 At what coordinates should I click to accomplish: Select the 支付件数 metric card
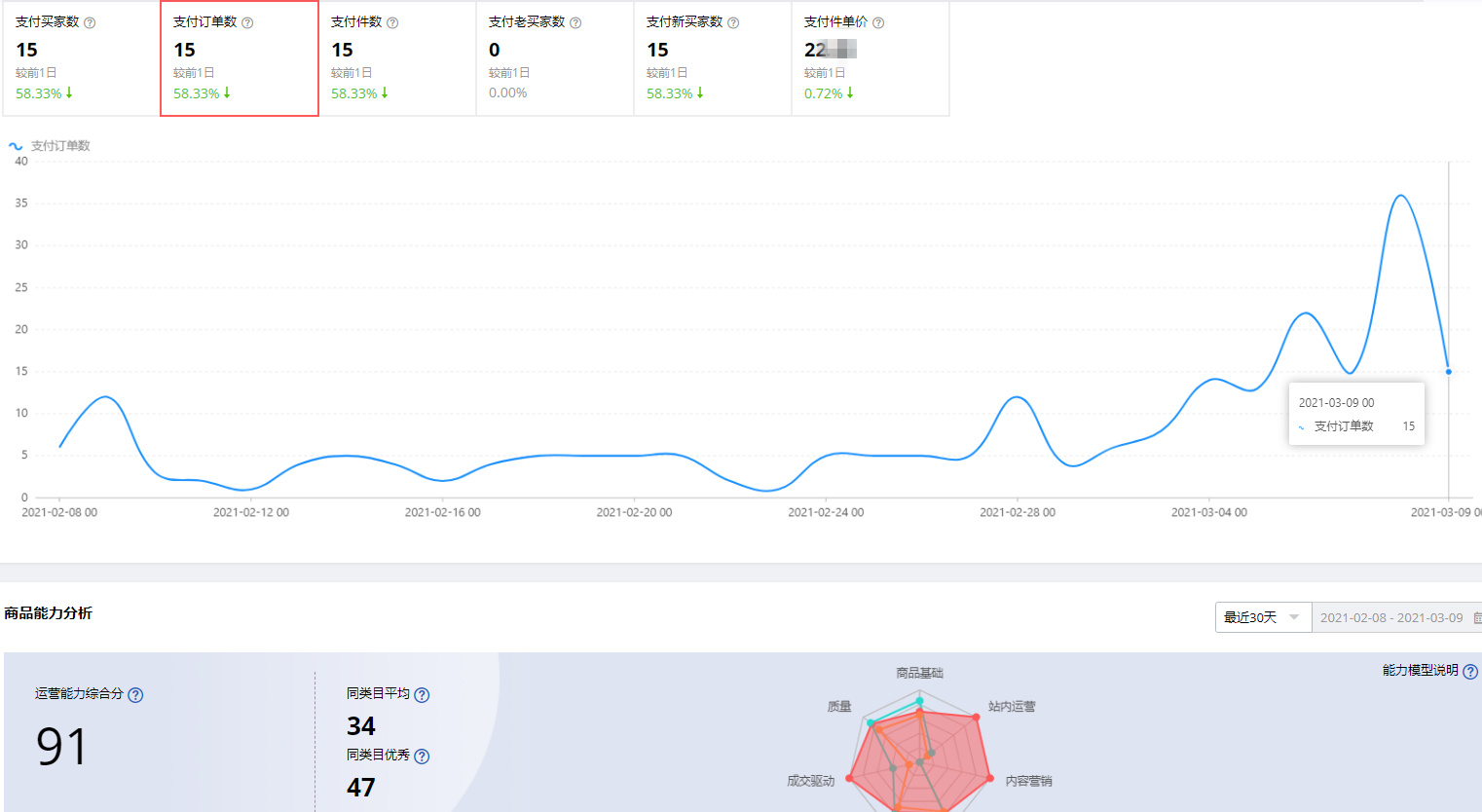(x=397, y=58)
